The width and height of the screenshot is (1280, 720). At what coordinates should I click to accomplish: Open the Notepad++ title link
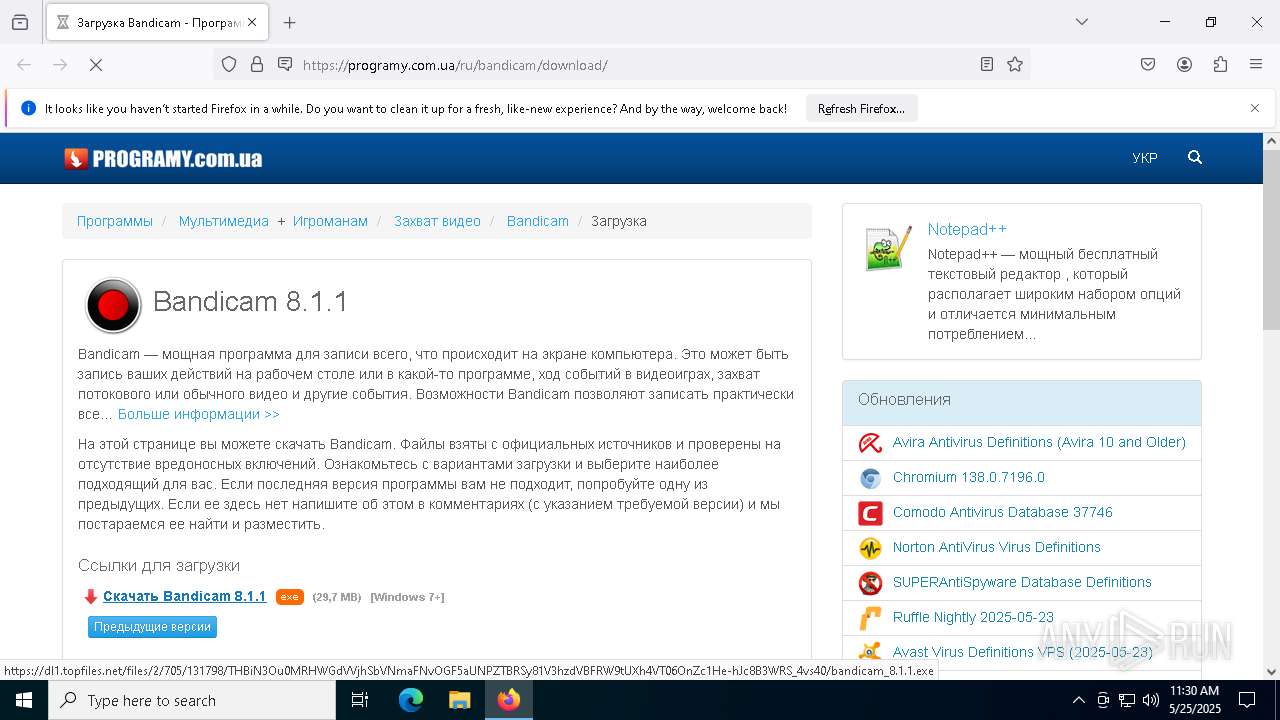[967, 229]
